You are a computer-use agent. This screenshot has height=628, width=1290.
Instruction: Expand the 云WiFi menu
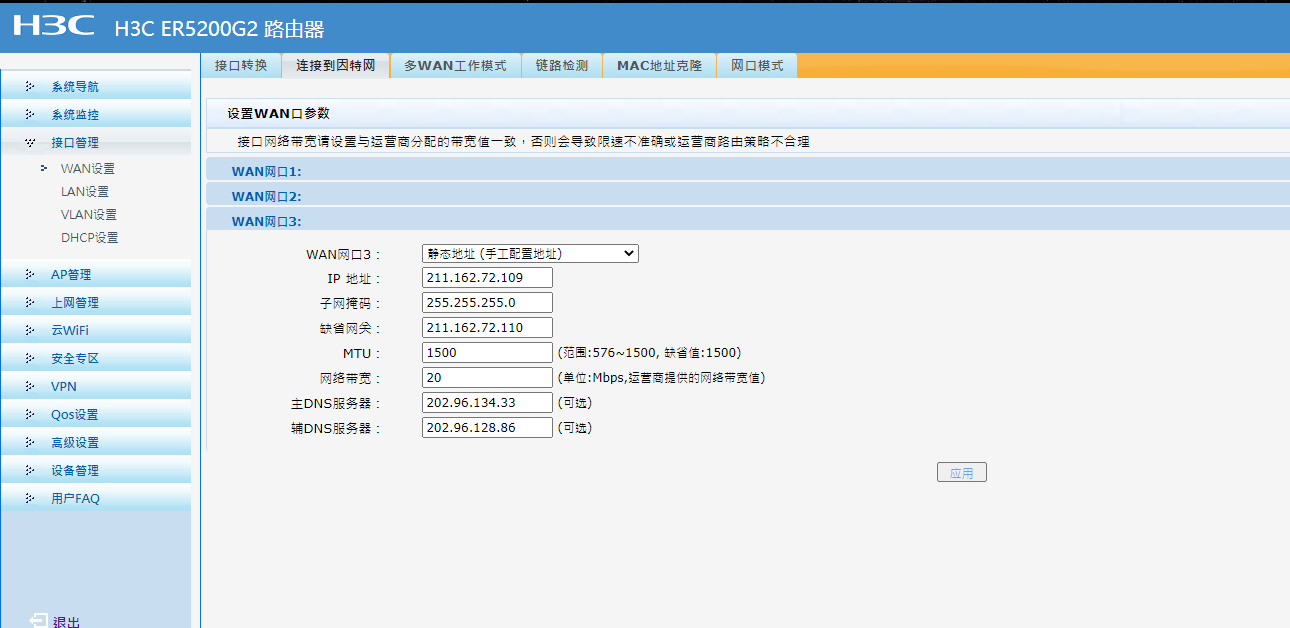coord(96,330)
